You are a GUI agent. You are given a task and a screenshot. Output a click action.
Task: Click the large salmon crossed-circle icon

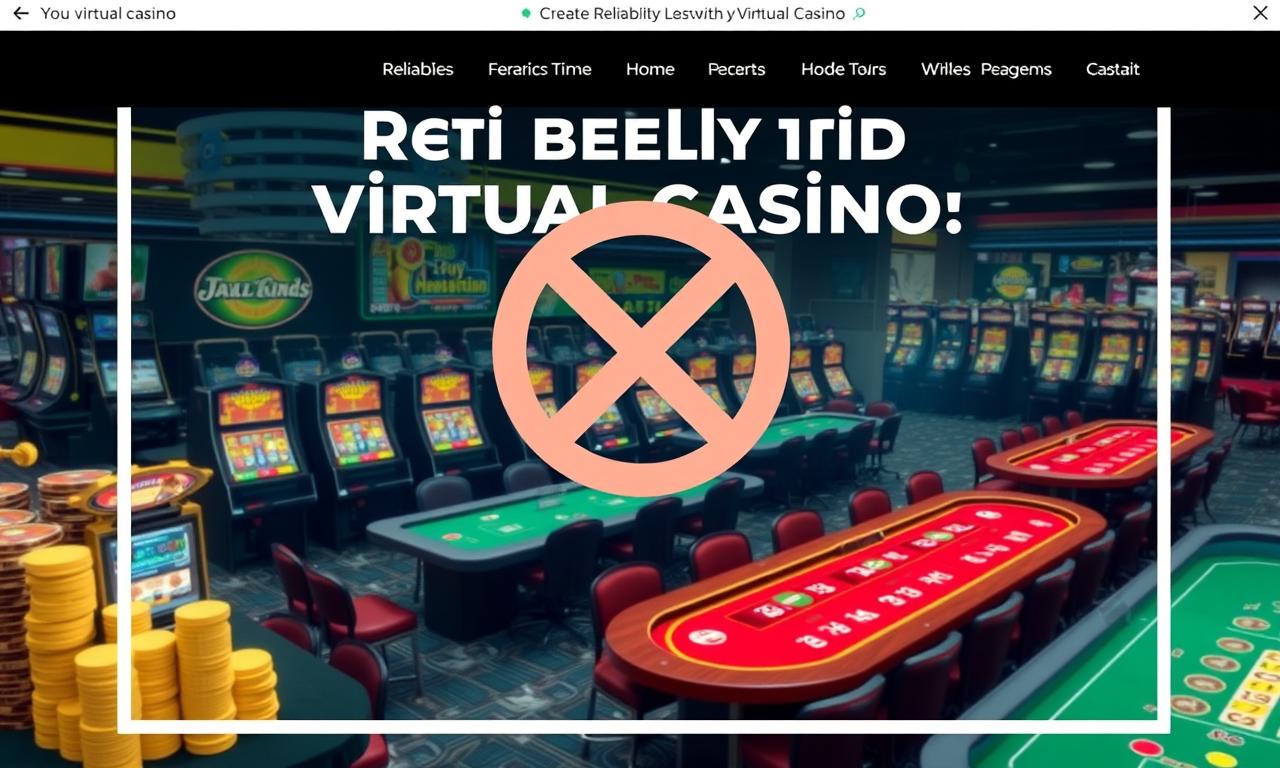pyautogui.click(x=641, y=349)
